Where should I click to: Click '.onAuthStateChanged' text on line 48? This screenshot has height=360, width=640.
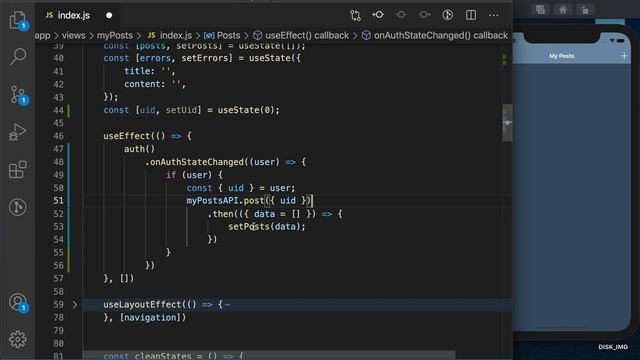pos(194,162)
